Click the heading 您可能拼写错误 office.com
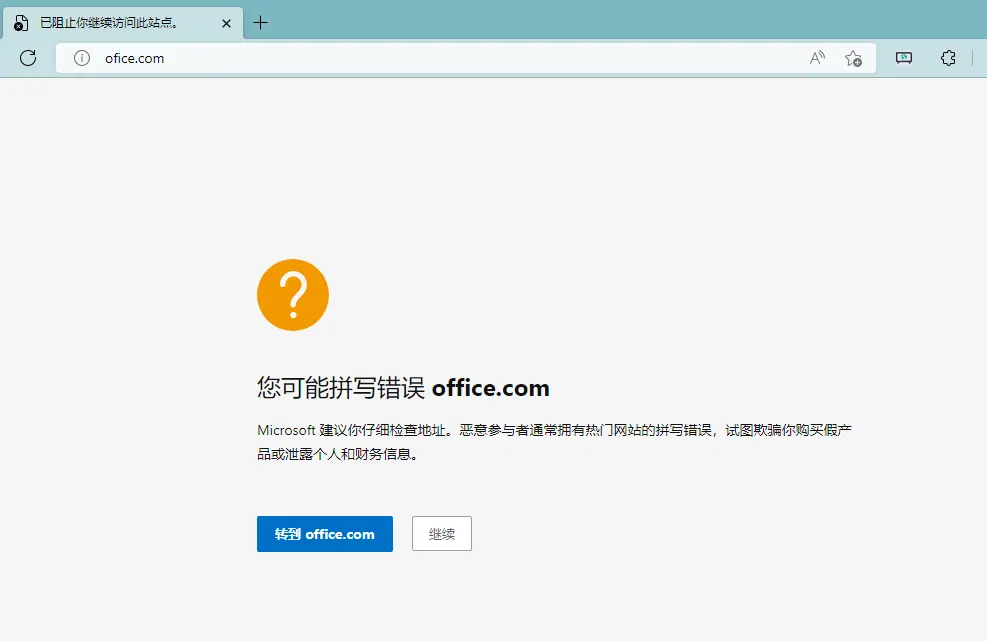 [403, 388]
